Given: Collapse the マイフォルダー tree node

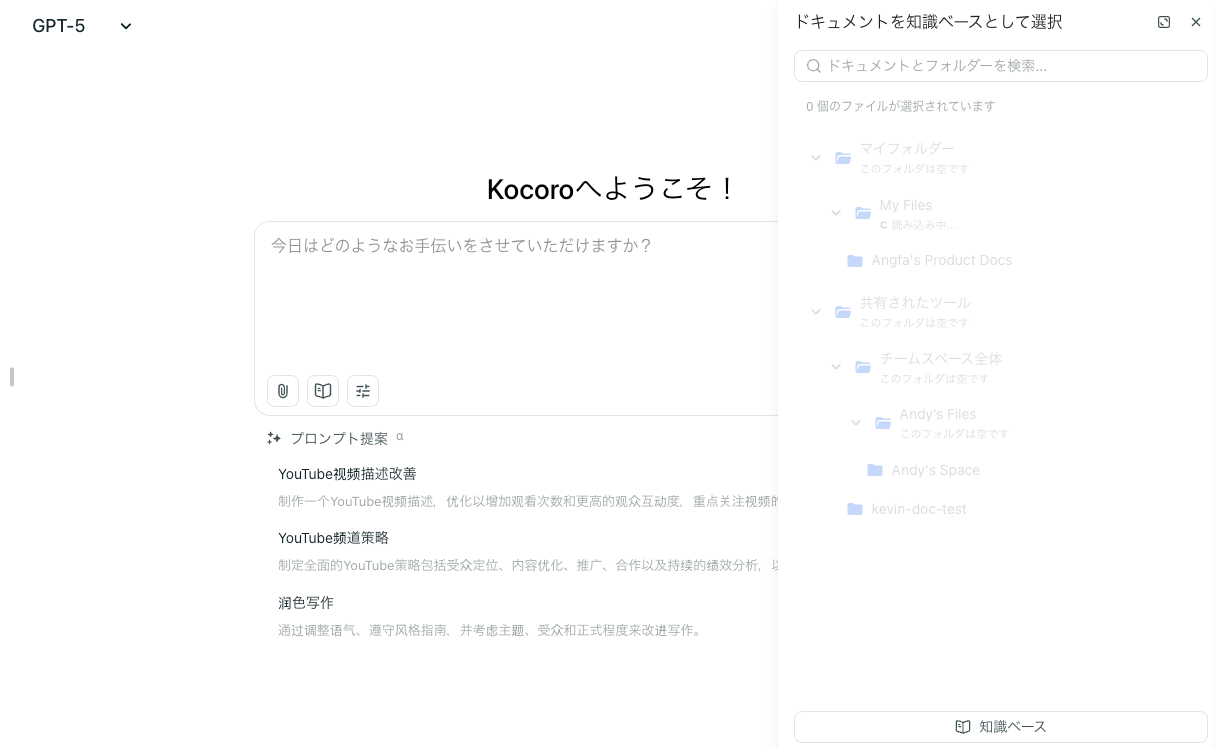Looking at the screenshot, I should pyautogui.click(x=816, y=158).
